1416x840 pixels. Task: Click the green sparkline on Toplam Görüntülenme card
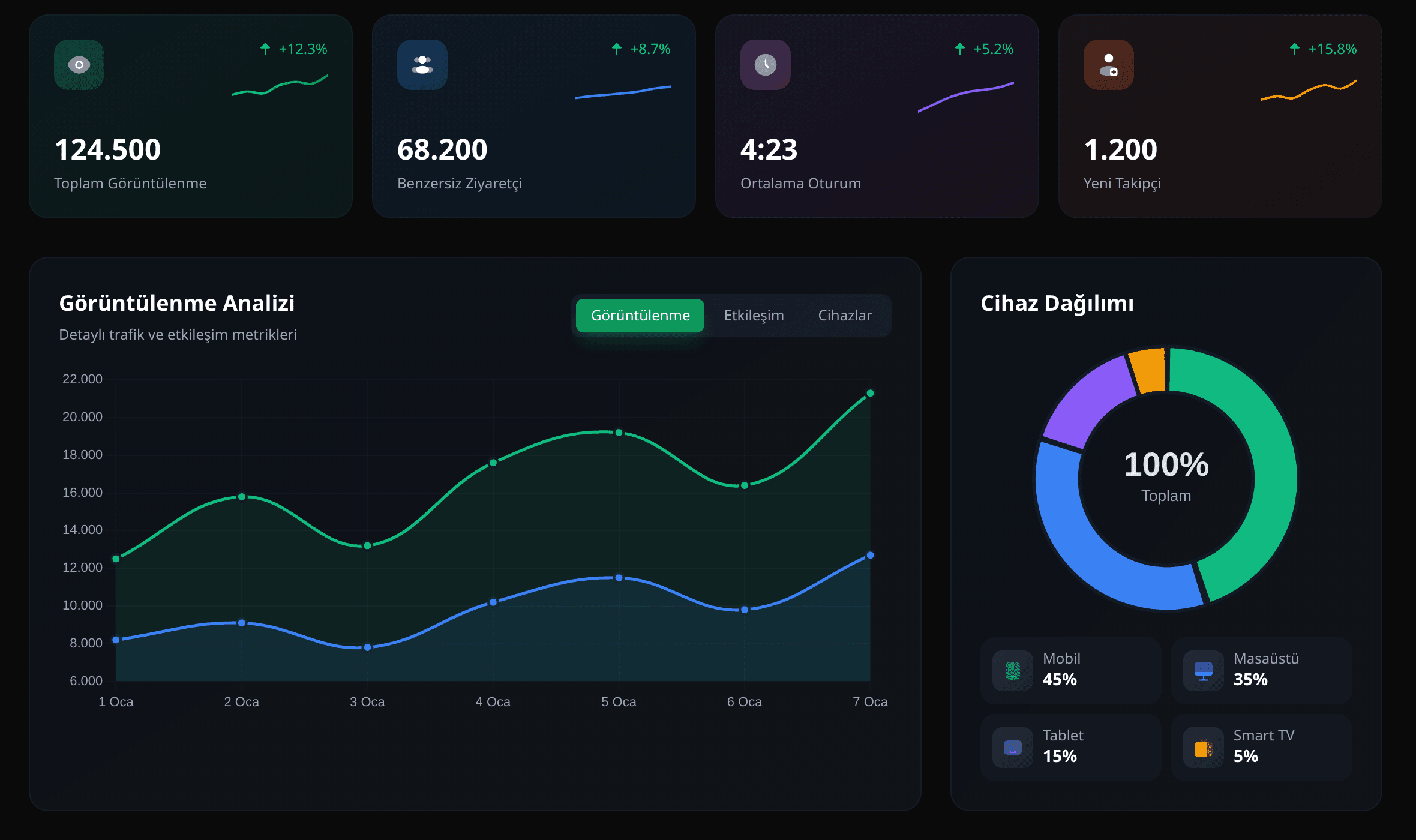(280, 86)
